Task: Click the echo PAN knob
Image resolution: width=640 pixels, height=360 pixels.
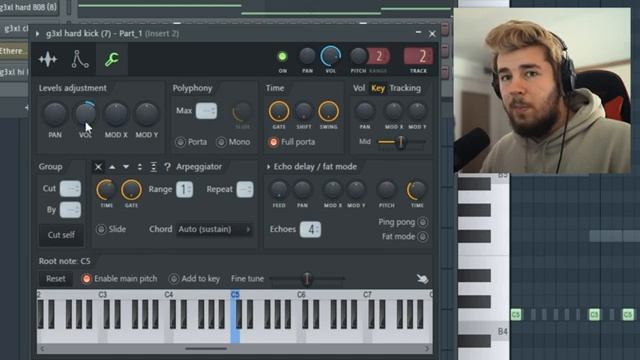Action: tap(302, 190)
